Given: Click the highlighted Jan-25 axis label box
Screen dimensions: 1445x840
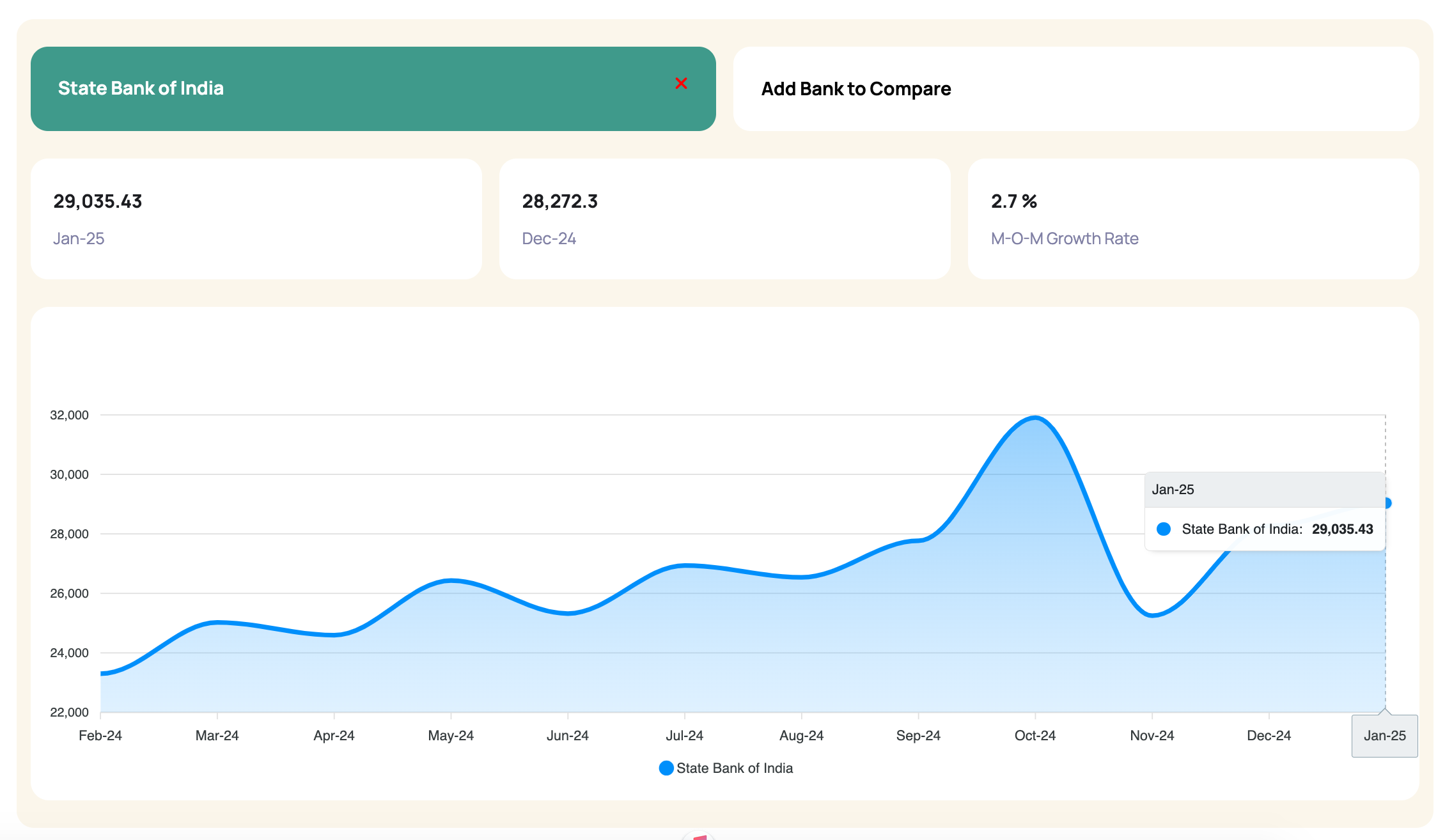Looking at the screenshot, I should click(1384, 736).
